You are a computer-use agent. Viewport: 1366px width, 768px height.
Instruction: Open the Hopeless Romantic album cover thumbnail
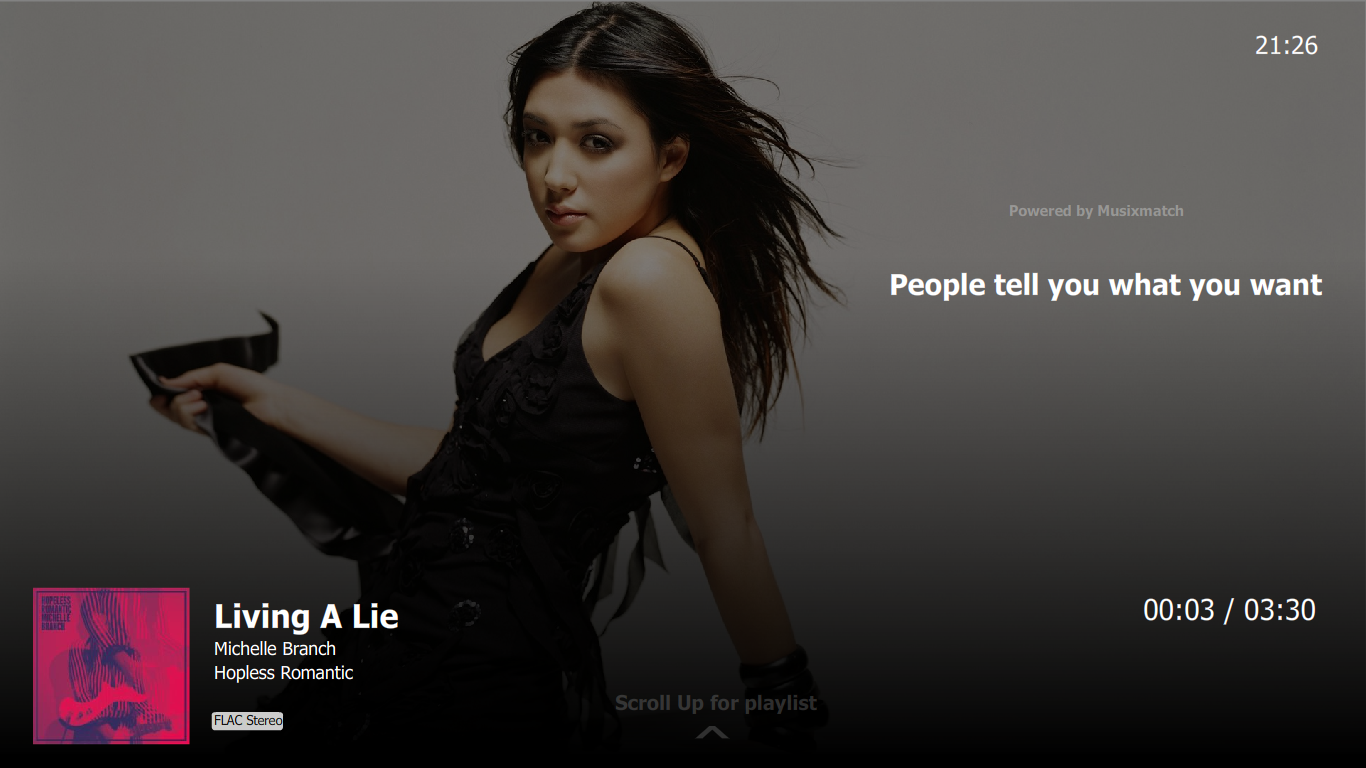point(111,666)
